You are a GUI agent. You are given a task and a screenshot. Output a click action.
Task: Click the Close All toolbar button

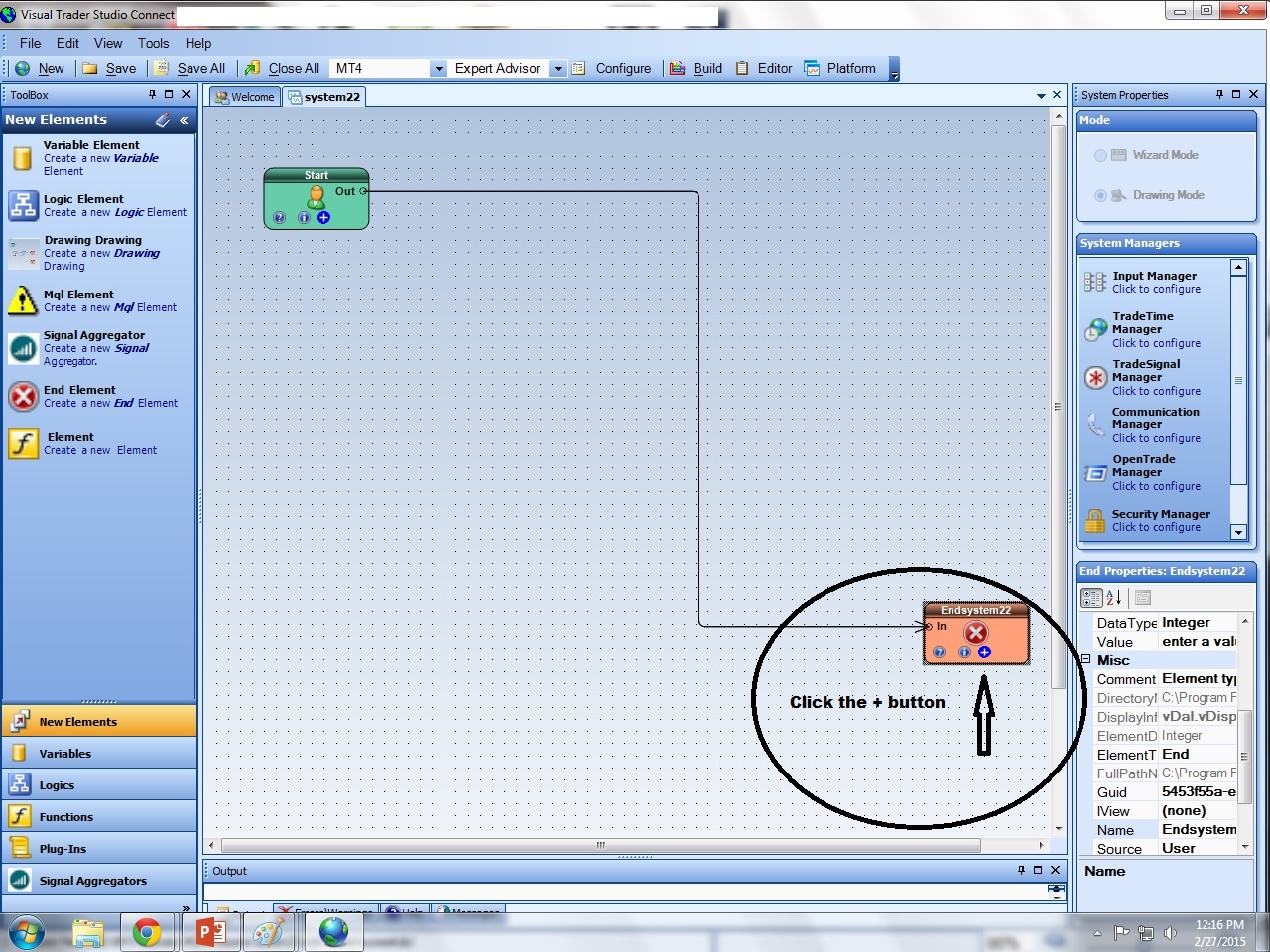point(282,68)
